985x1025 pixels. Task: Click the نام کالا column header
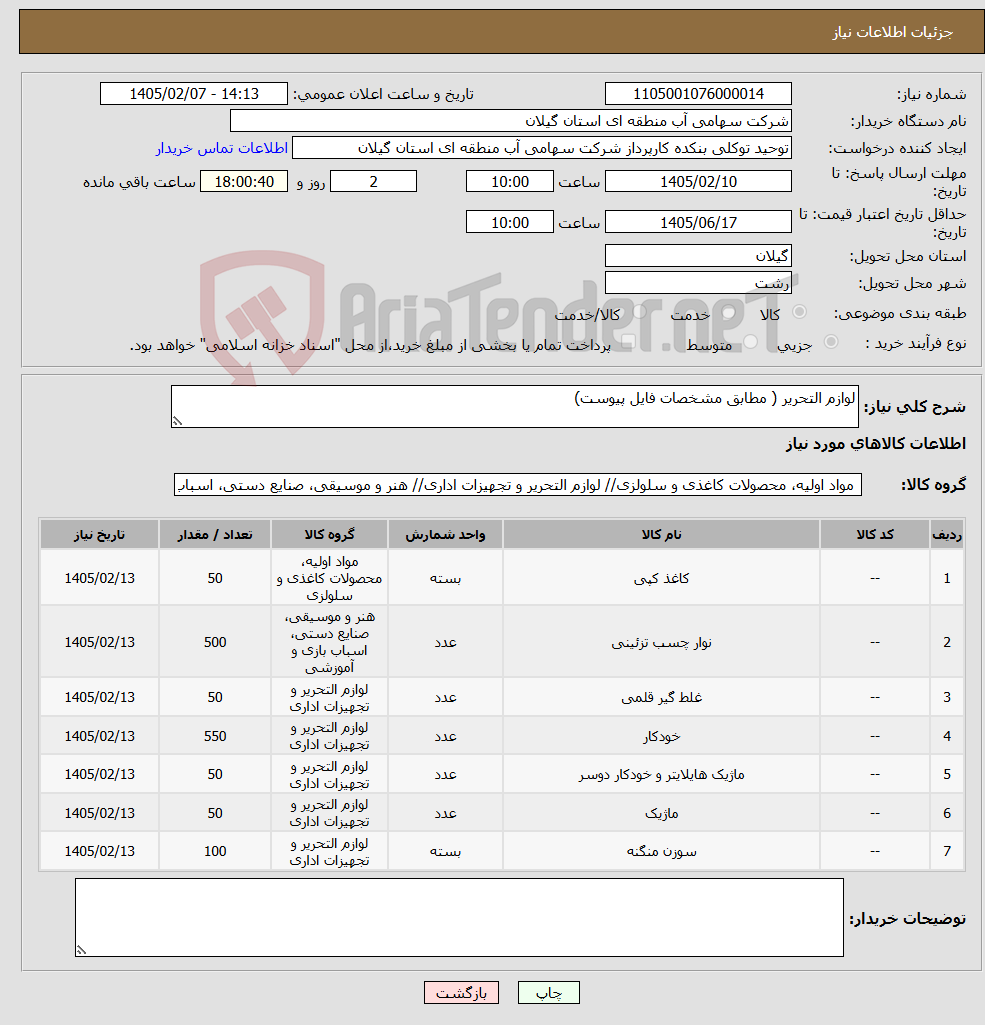pos(661,535)
